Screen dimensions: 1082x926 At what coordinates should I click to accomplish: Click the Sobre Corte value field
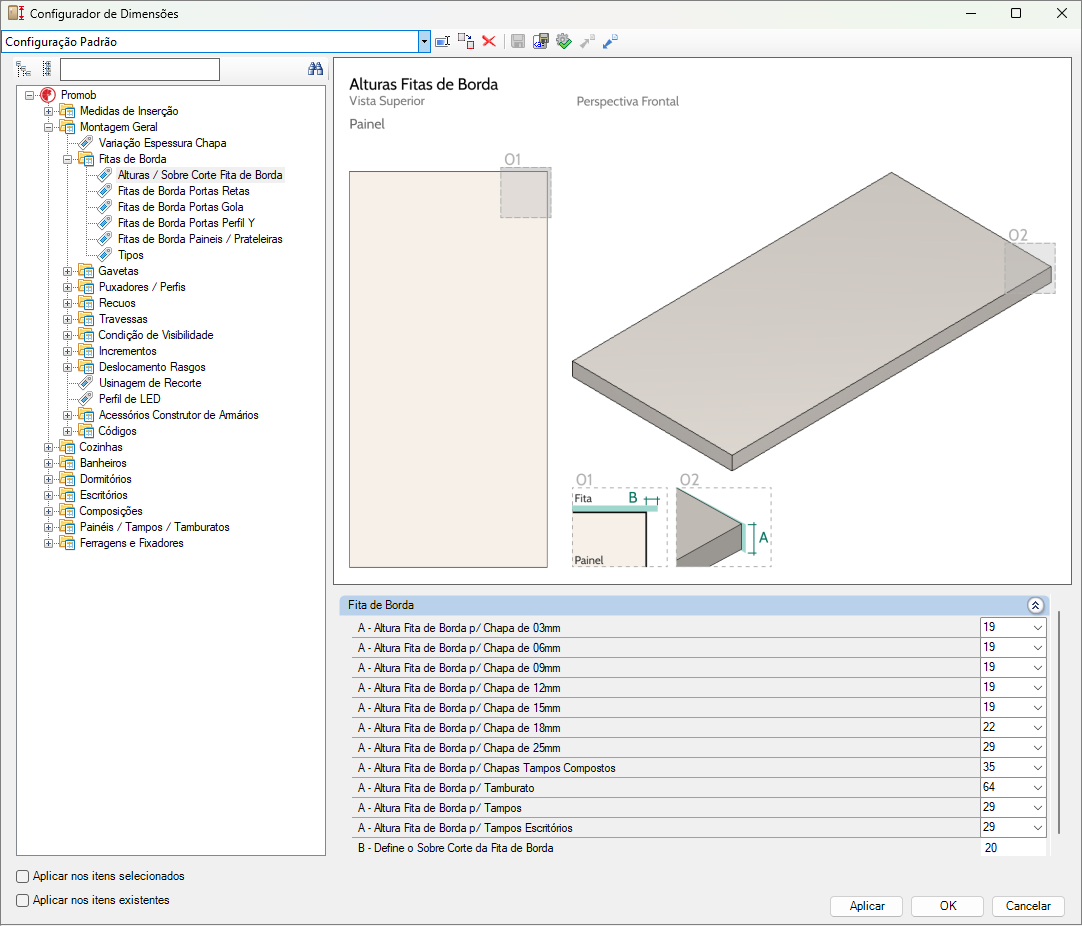click(x=1012, y=848)
